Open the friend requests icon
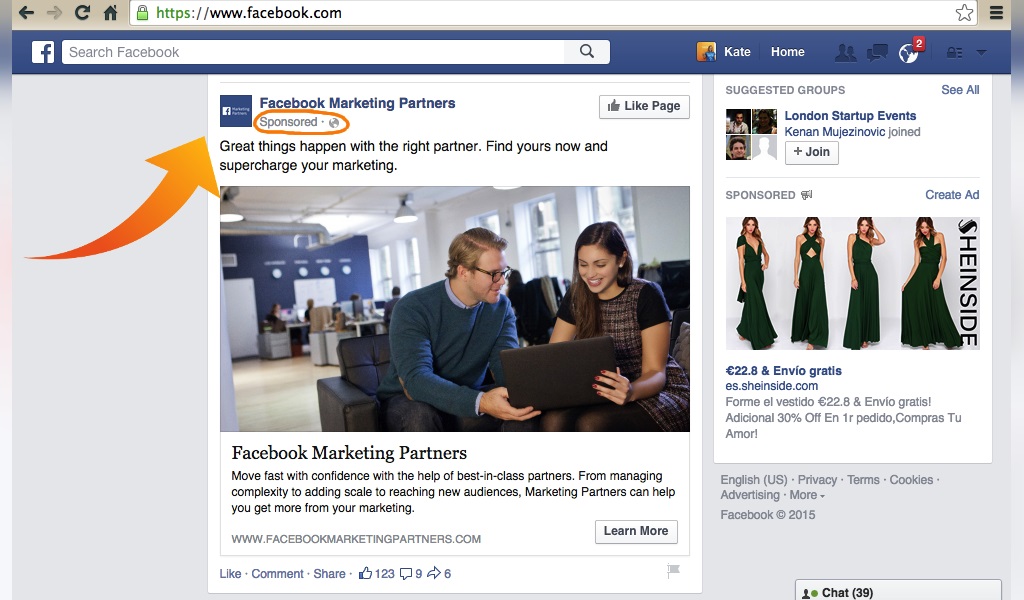 (845, 52)
